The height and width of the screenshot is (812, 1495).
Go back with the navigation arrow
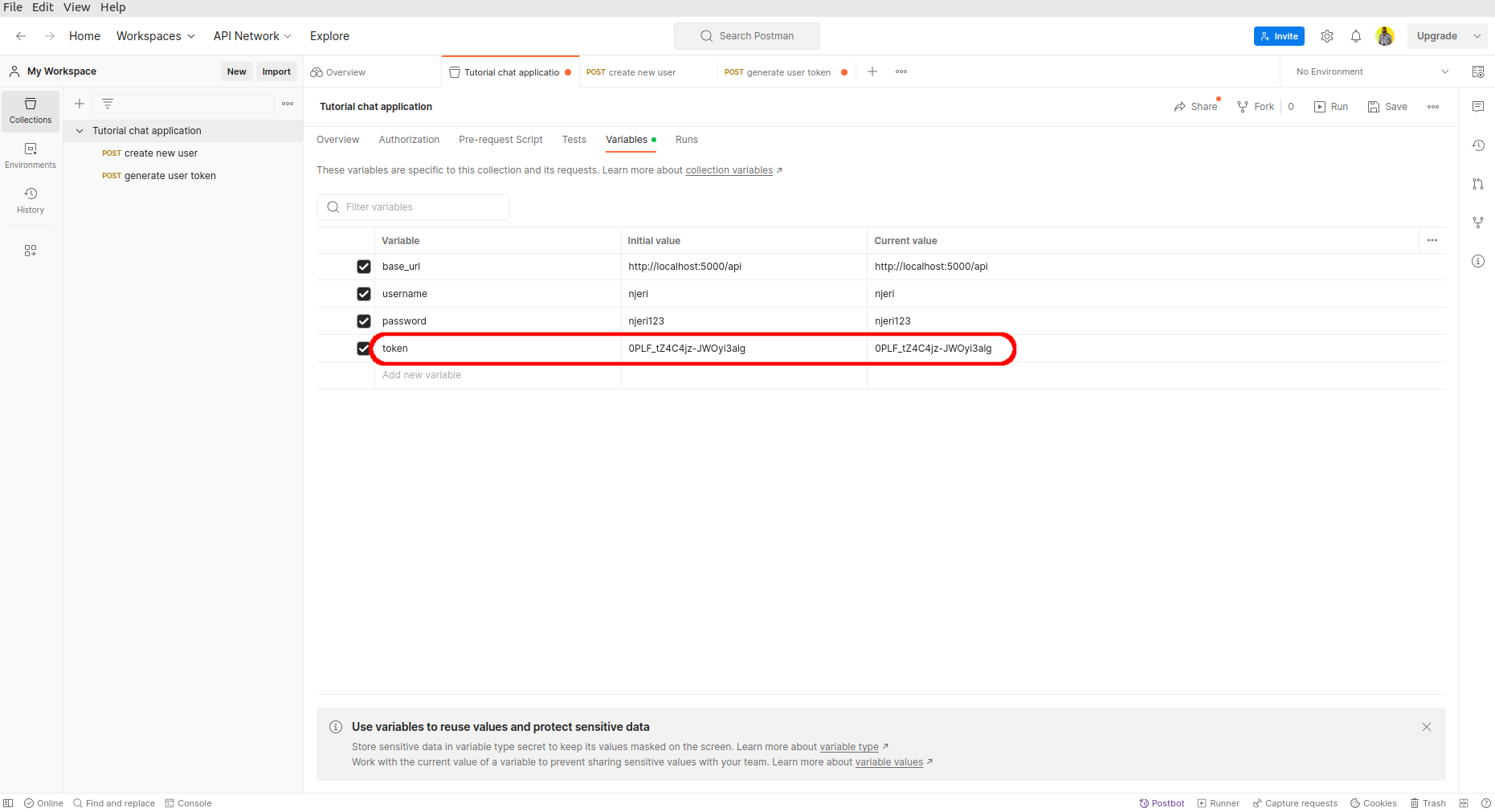point(21,36)
